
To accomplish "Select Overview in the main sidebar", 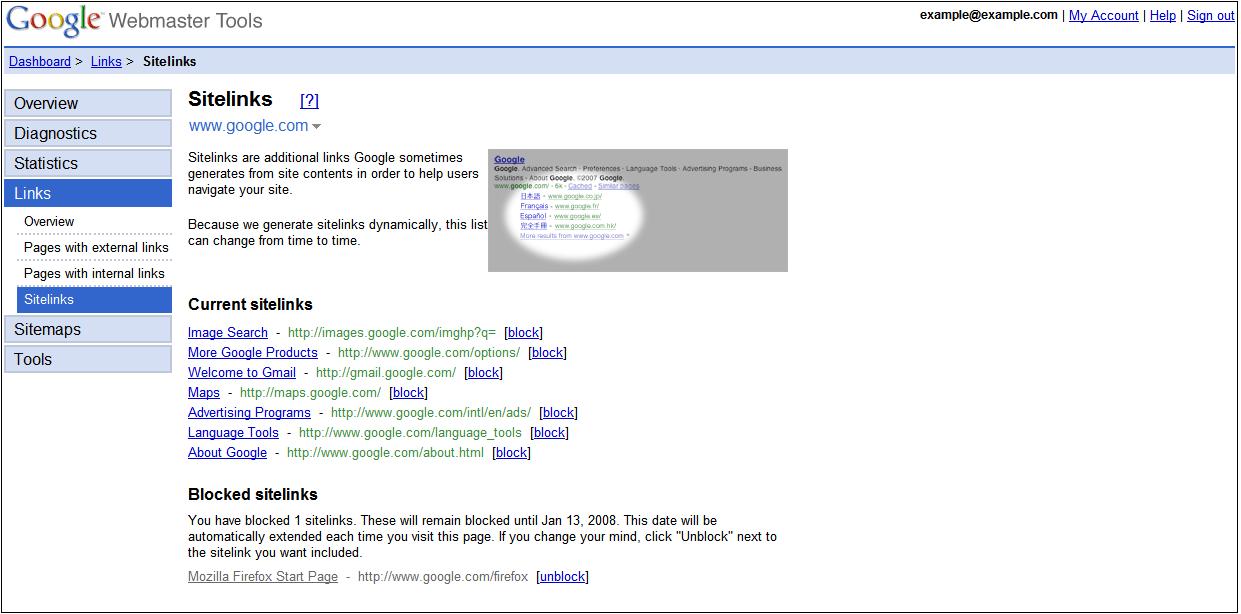I will 88,103.
